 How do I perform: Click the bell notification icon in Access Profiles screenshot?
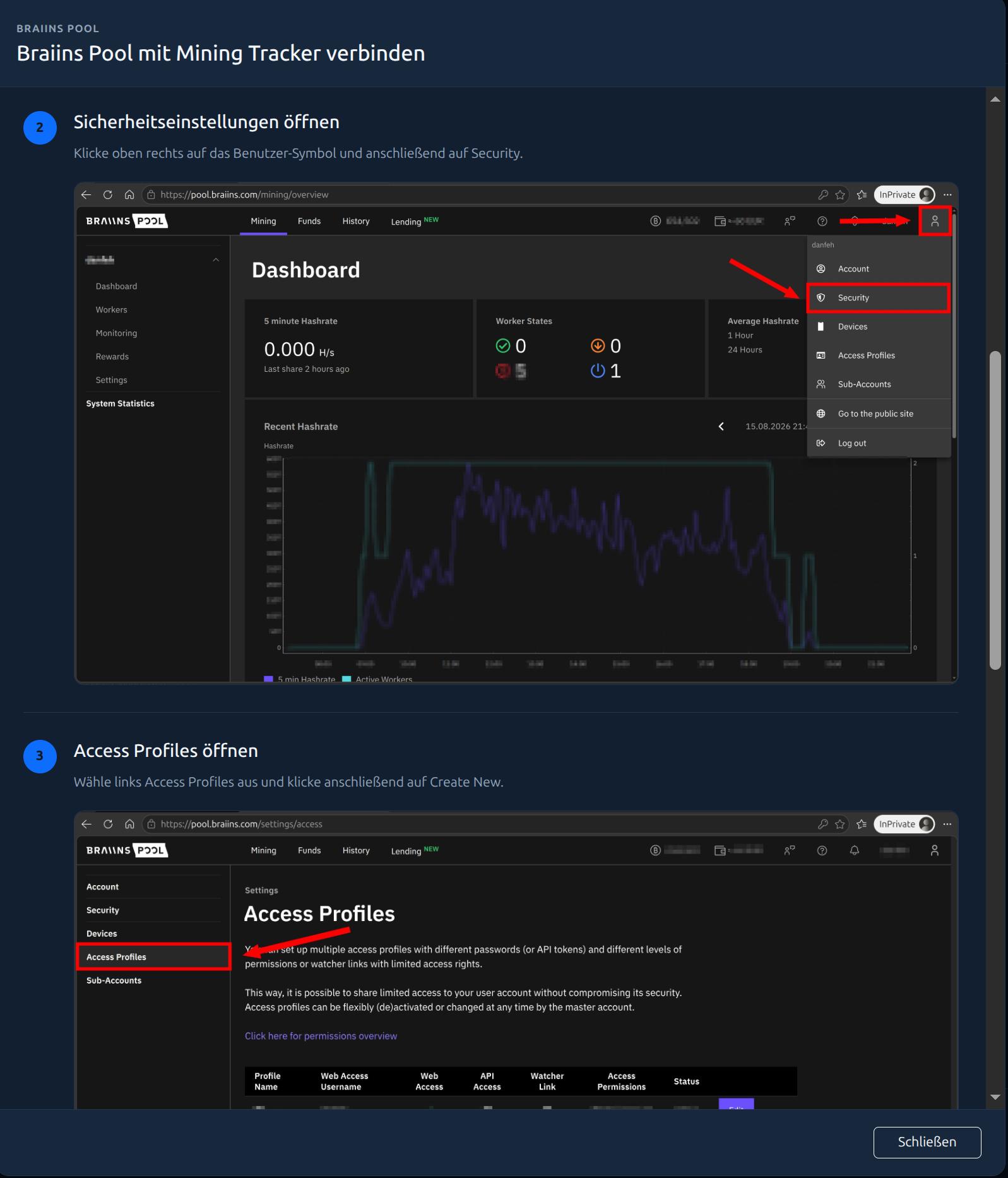pyautogui.click(x=854, y=850)
